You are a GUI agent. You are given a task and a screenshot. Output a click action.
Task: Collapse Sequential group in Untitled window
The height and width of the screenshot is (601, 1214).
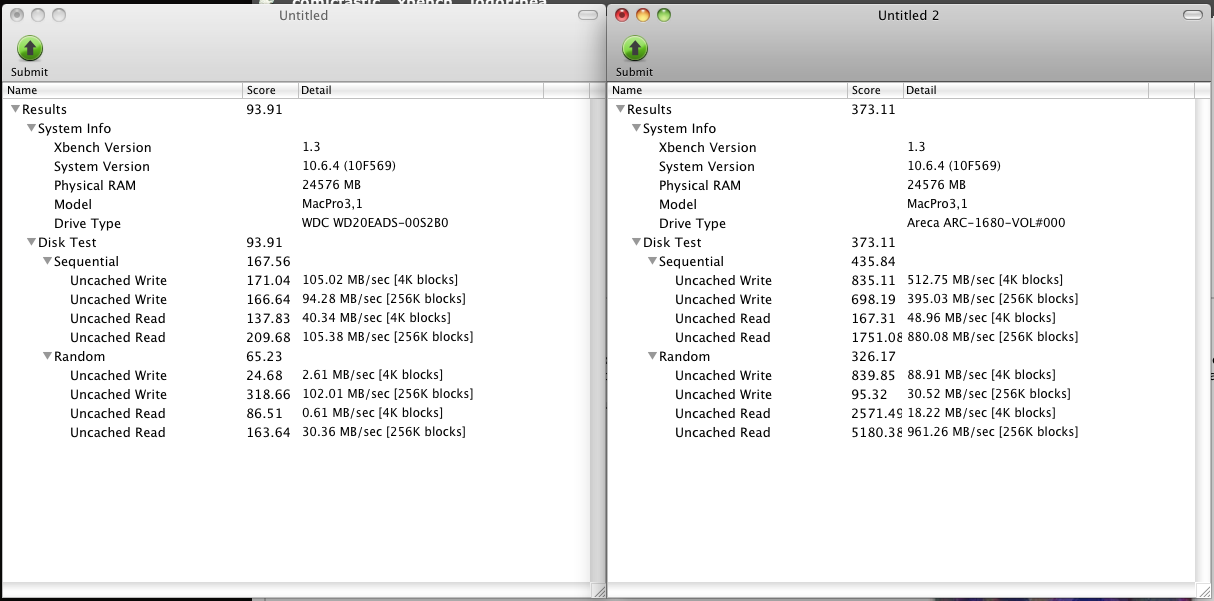47,261
